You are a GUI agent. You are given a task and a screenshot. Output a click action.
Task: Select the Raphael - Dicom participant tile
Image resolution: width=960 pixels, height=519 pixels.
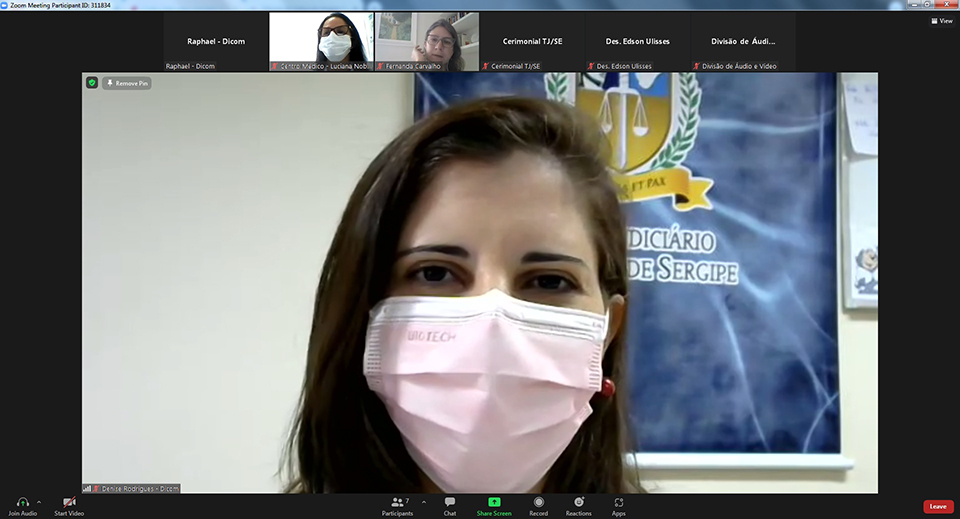pyautogui.click(x=216, y=41)
